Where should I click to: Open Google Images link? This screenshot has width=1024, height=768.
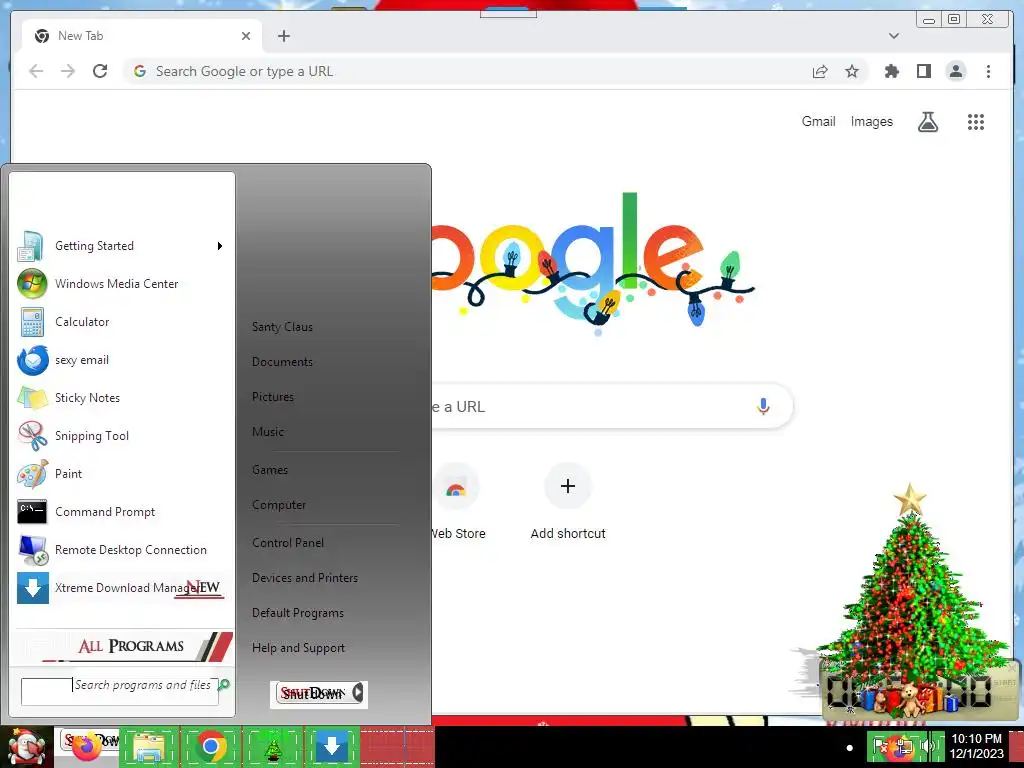point(871,121)
